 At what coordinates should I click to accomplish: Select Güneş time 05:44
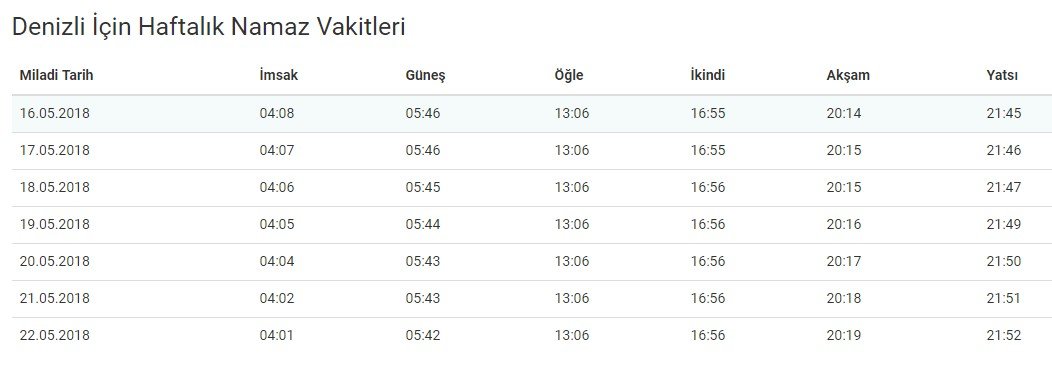423,224
